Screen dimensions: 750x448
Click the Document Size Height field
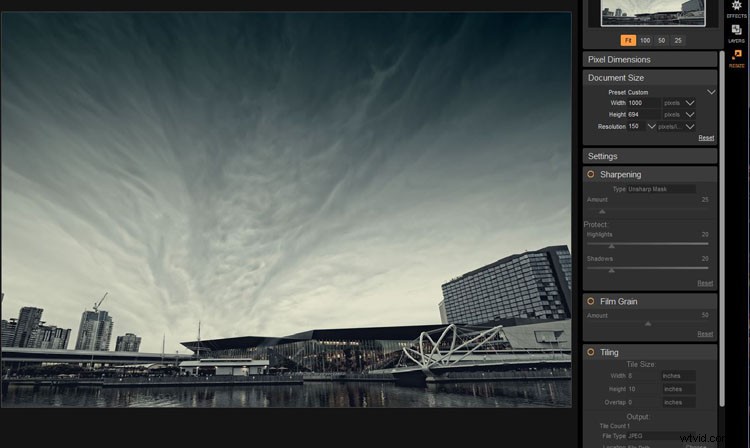[644, 115]
